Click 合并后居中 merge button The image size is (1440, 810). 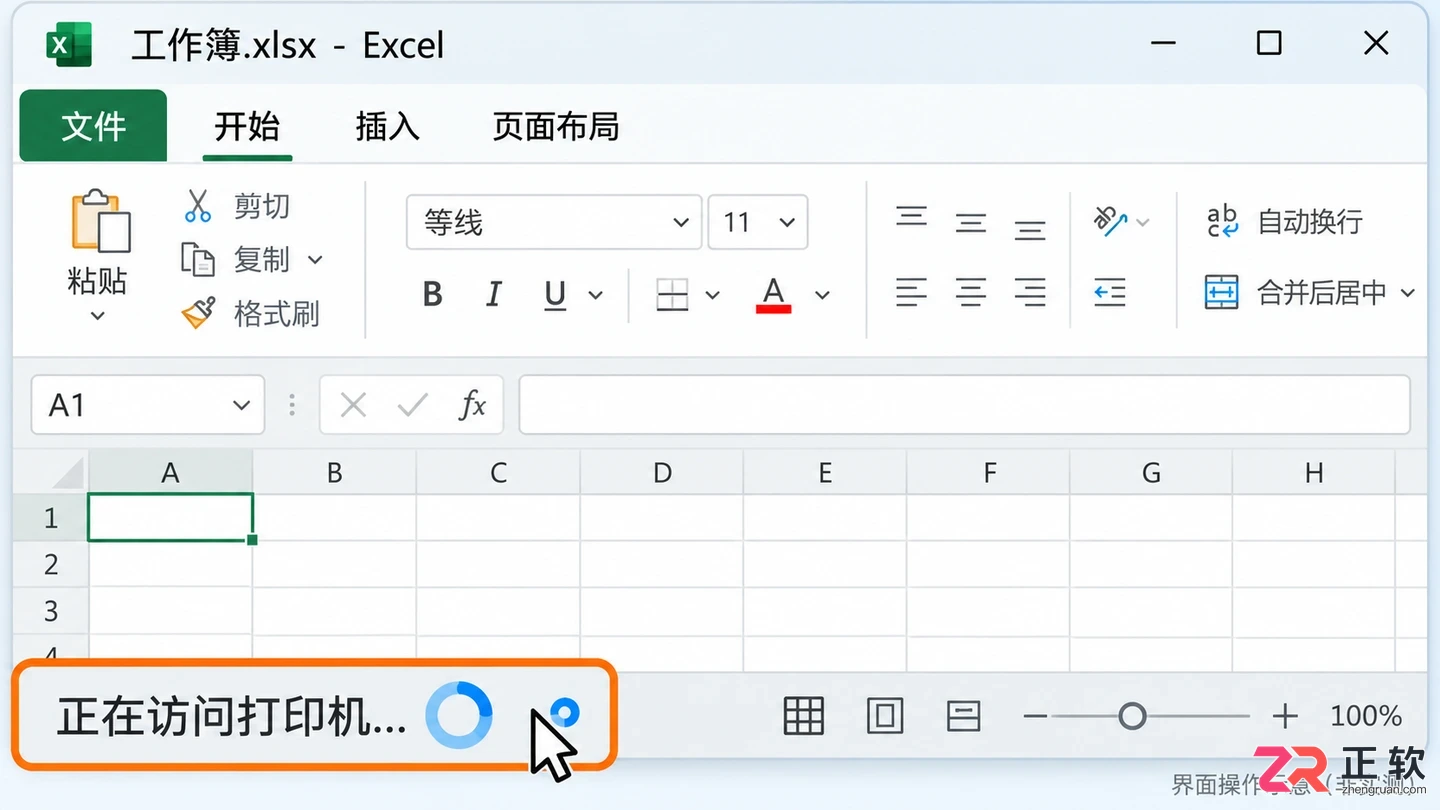pyautogui.click(x=1295, y=293)
